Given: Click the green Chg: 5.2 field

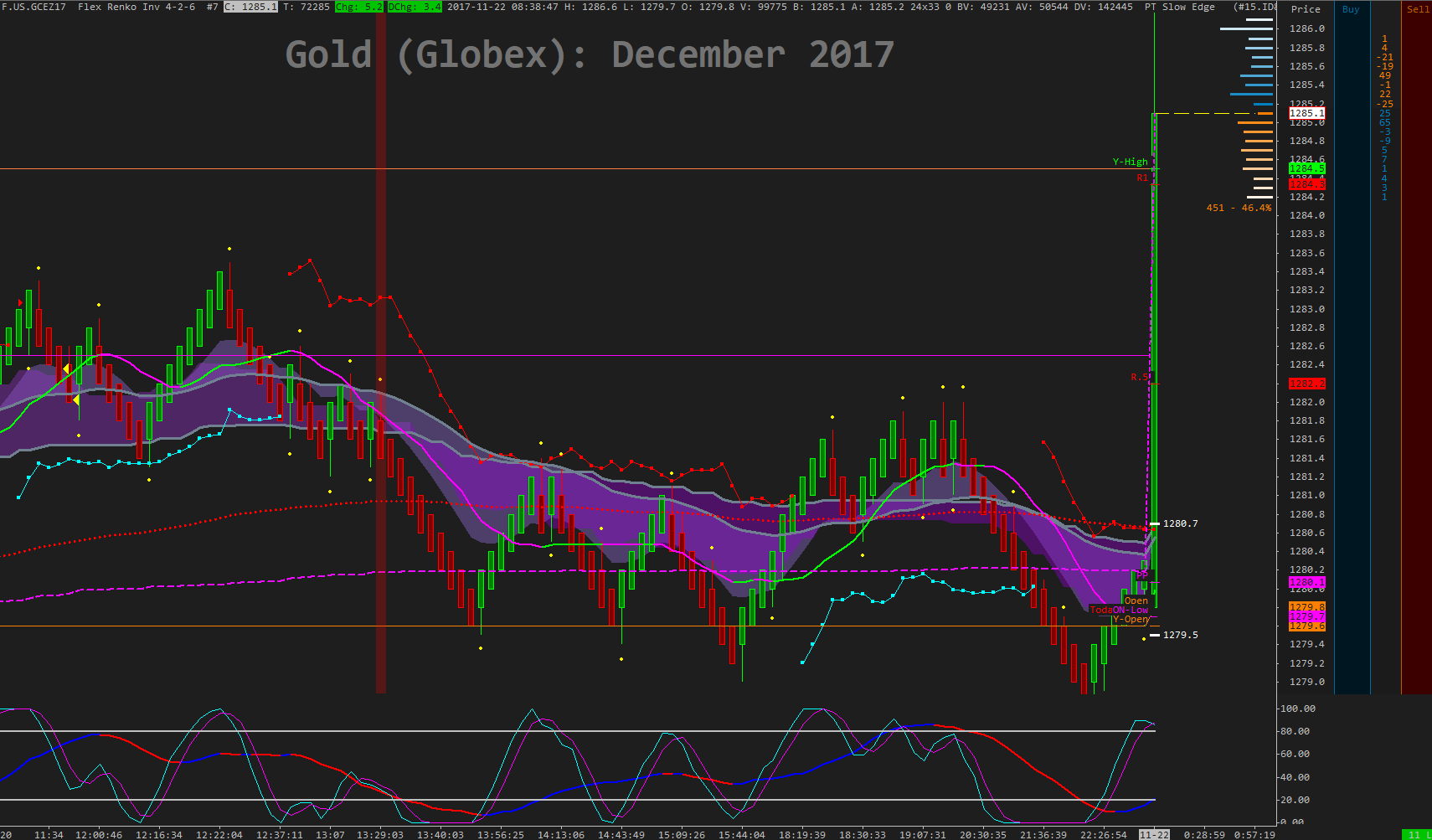Looking at the screenshot, I should coord(358,7).
